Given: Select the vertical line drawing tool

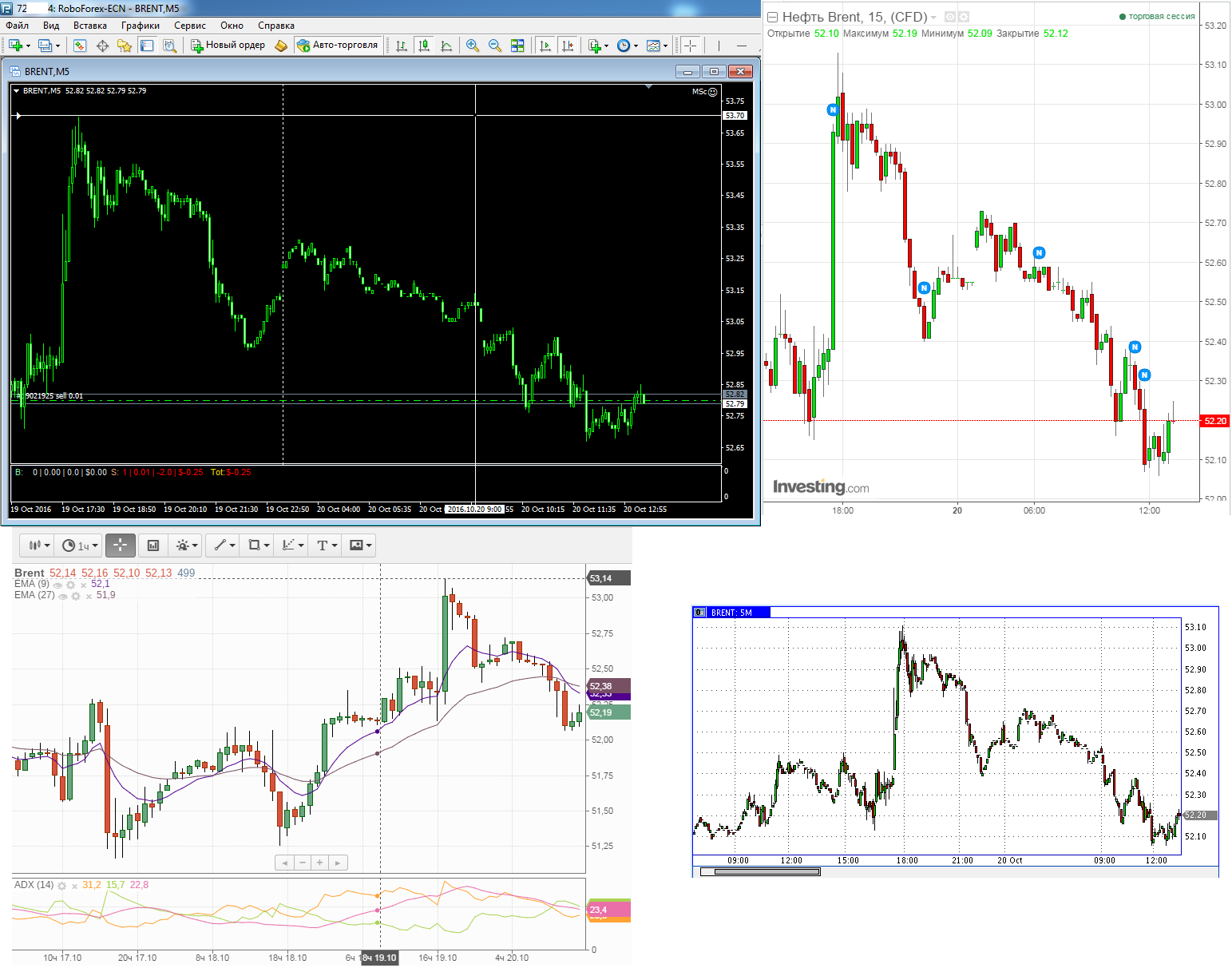Looking at the screenshot, I should point(719,46).
